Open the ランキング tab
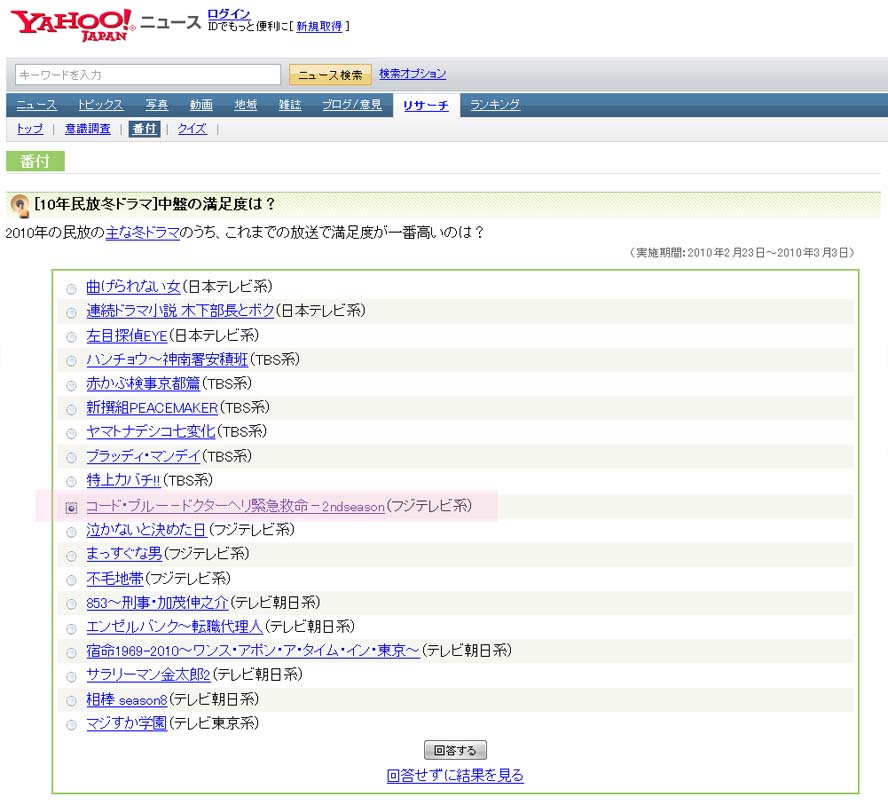This screenshot has width=888, height=805. (495, 105)
